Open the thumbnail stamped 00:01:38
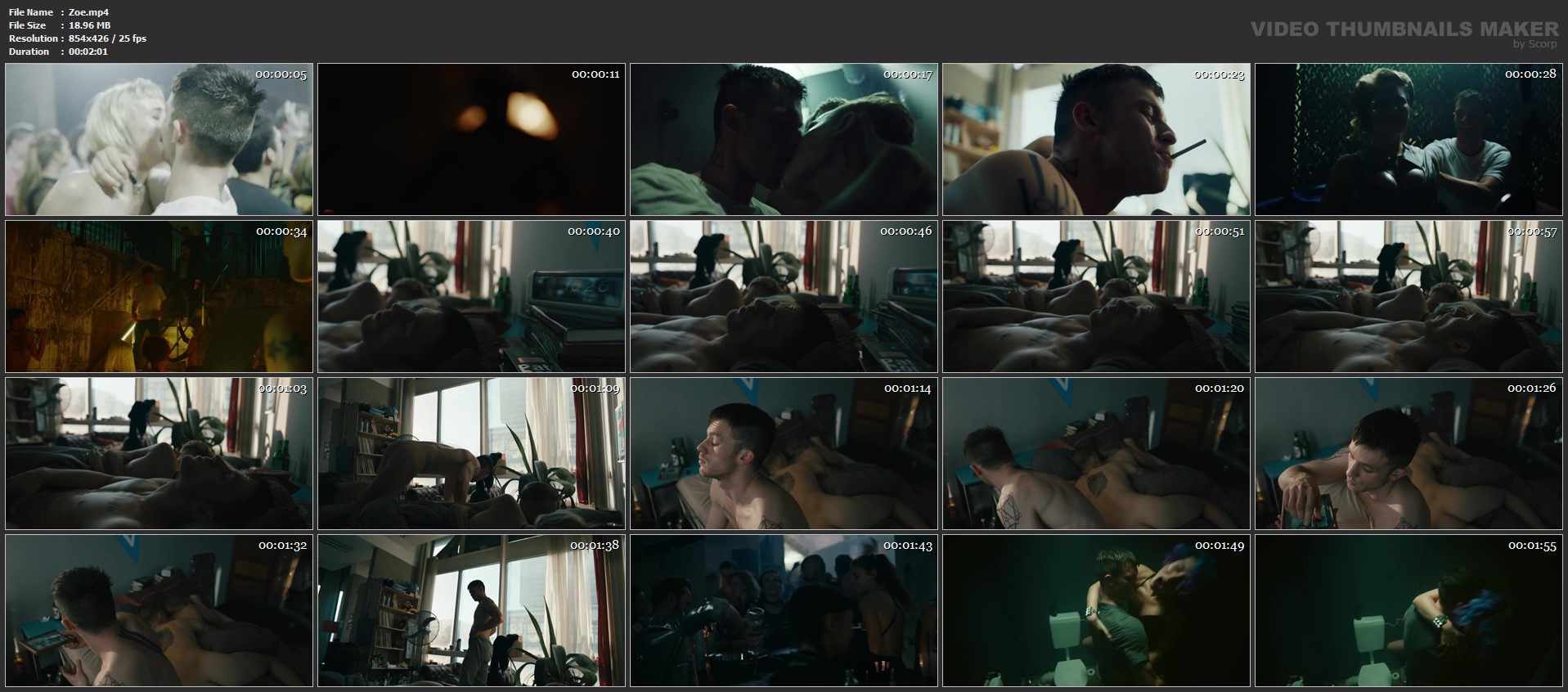Viewport: 1568px width, 692px height. point(471,610)
